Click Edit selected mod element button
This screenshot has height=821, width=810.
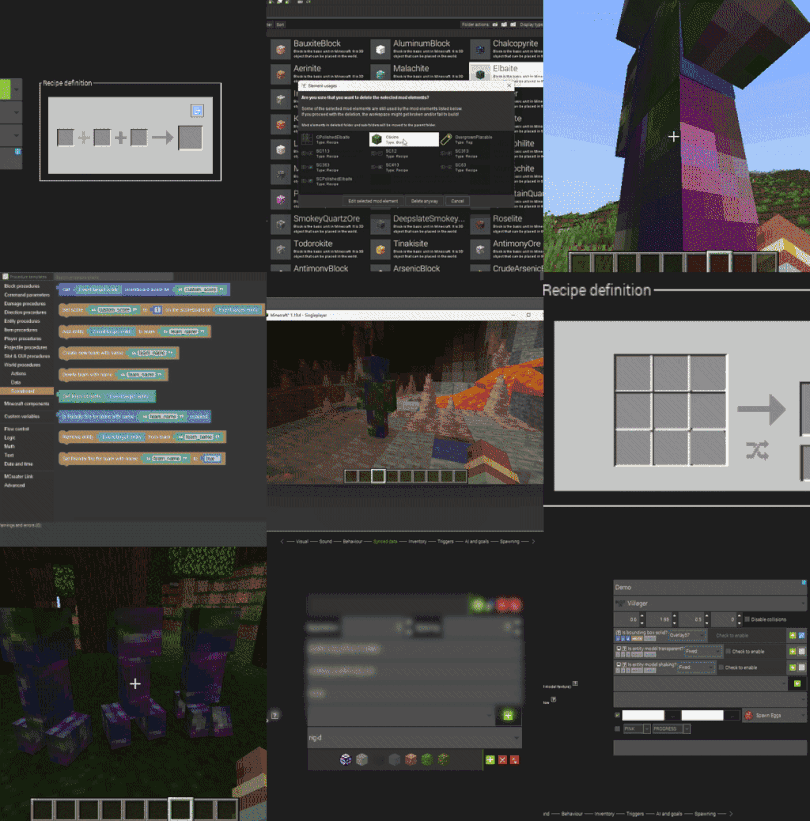(373, 201)
